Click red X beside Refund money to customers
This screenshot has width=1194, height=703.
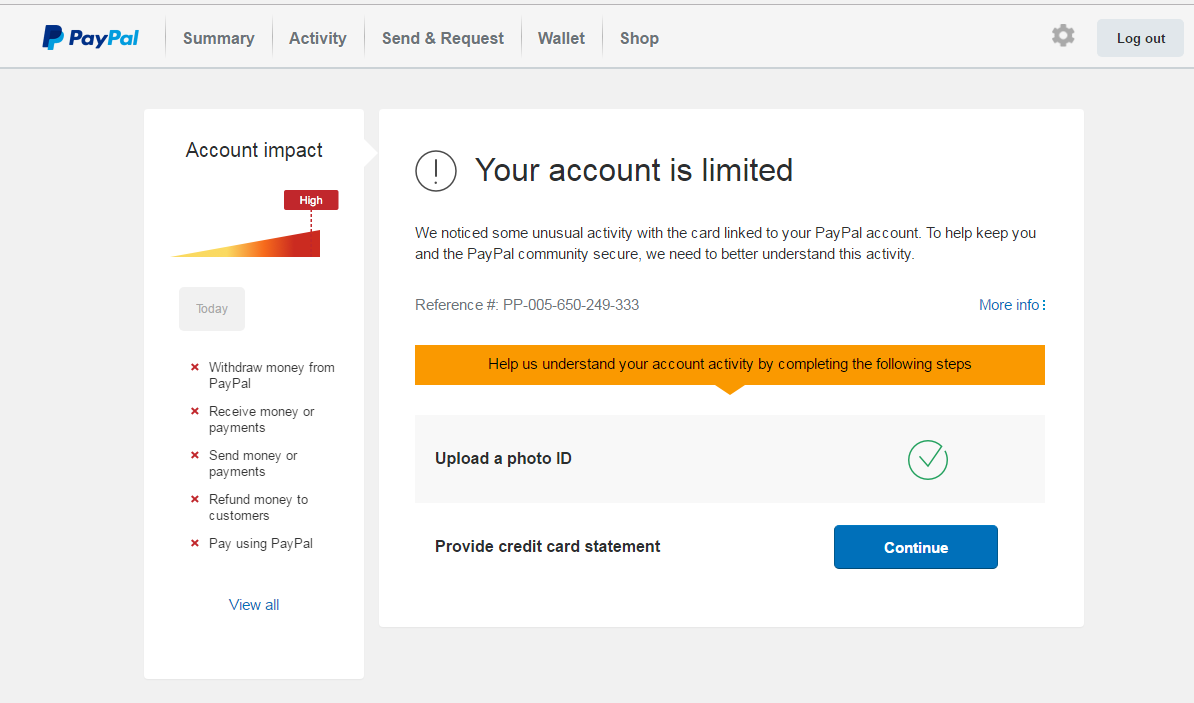point(195,500)
